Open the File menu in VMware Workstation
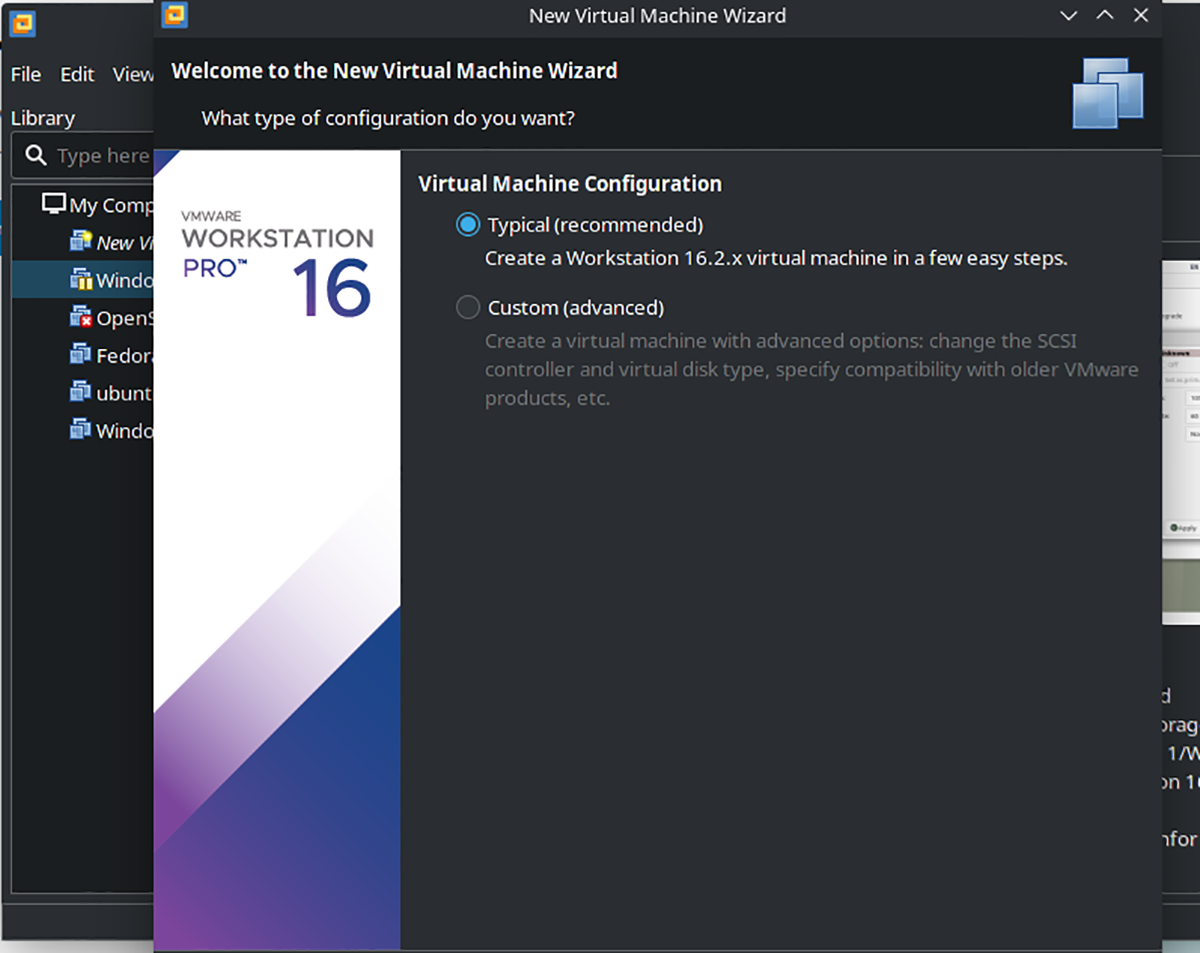This screenshot has width=1200, height=953. pyautogui.click(x=26, y=74)
